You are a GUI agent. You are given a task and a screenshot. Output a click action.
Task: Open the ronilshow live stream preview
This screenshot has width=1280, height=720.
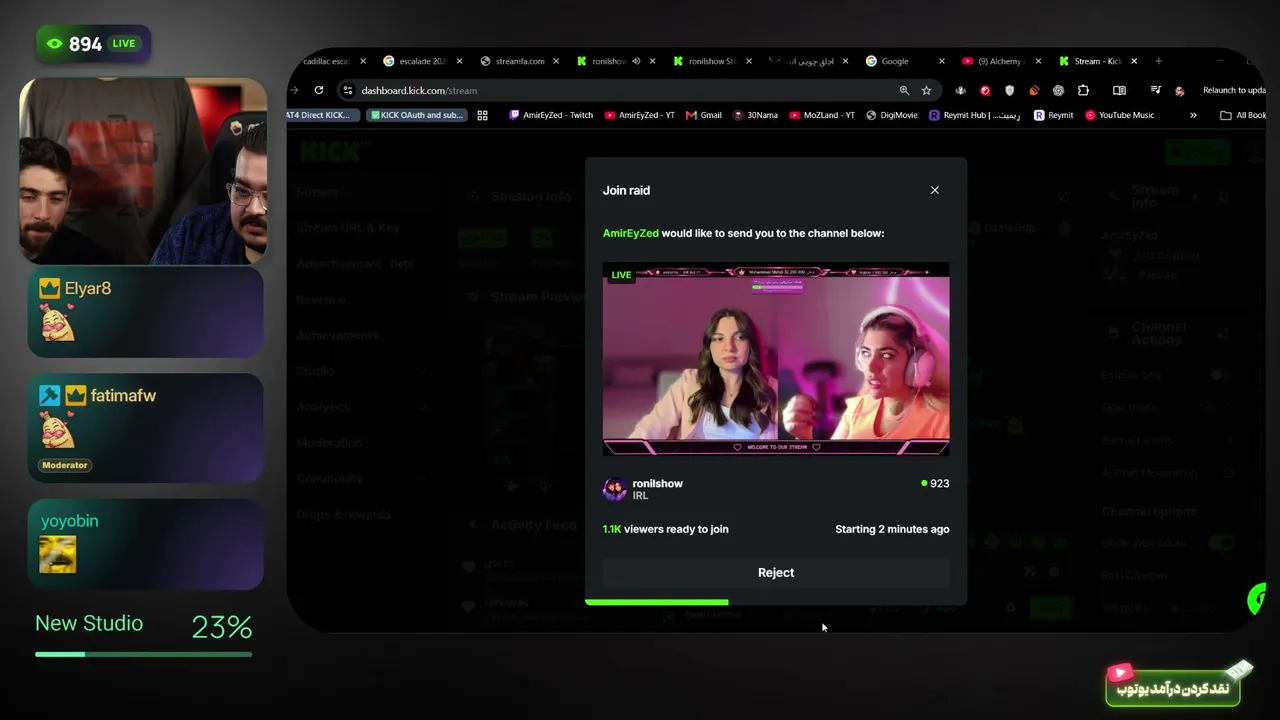(776, 359)
